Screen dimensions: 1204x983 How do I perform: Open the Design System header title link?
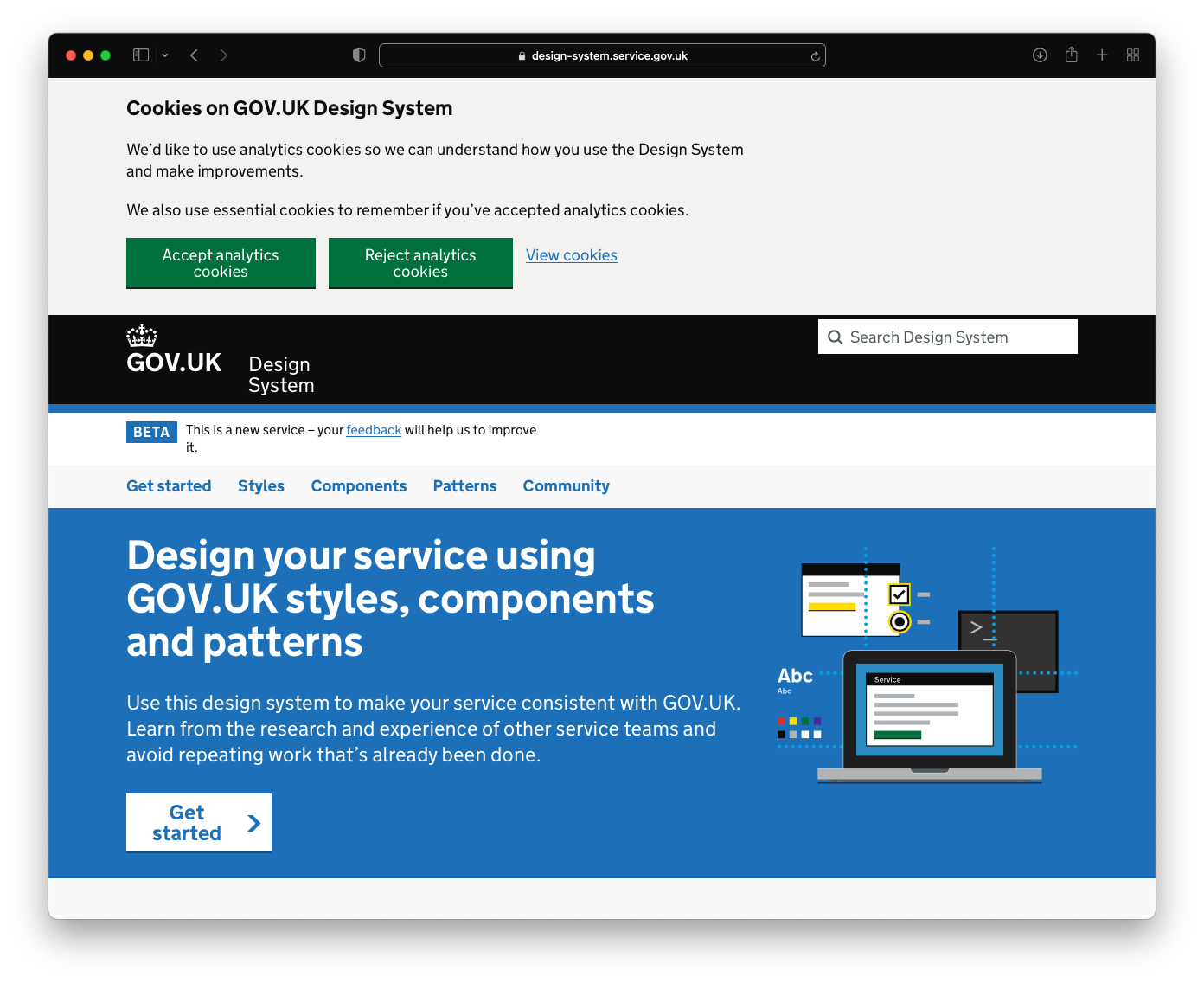281,375
